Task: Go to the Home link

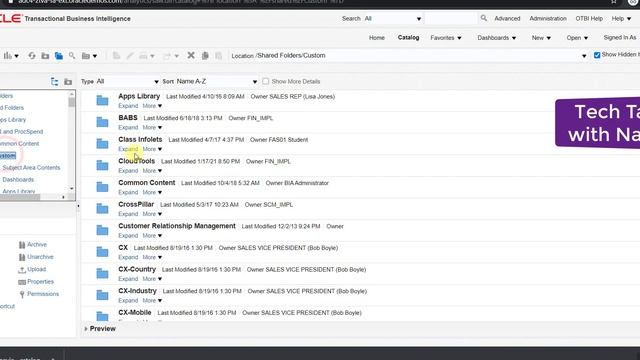Action: pos(377,38)
